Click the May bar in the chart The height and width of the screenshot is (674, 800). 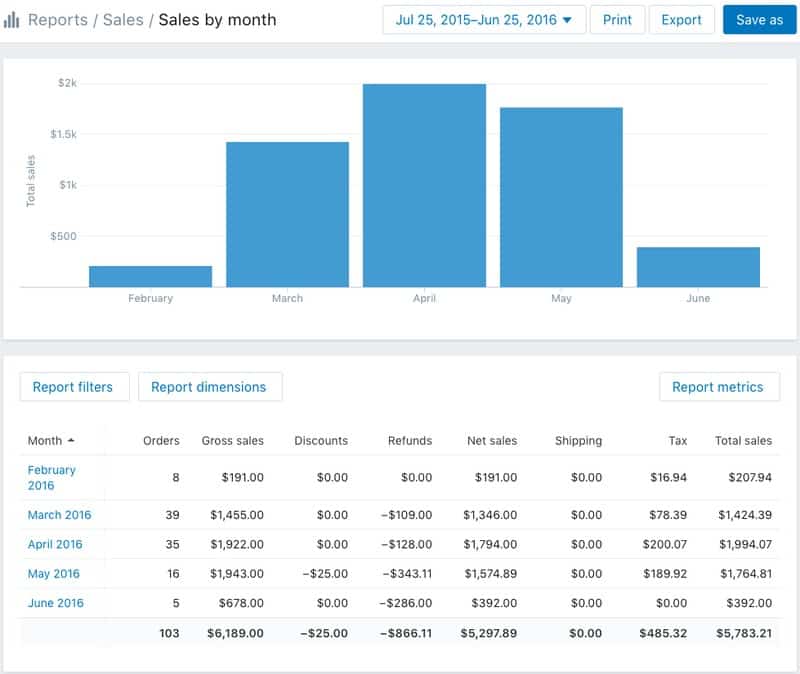[x=561, y=197]
